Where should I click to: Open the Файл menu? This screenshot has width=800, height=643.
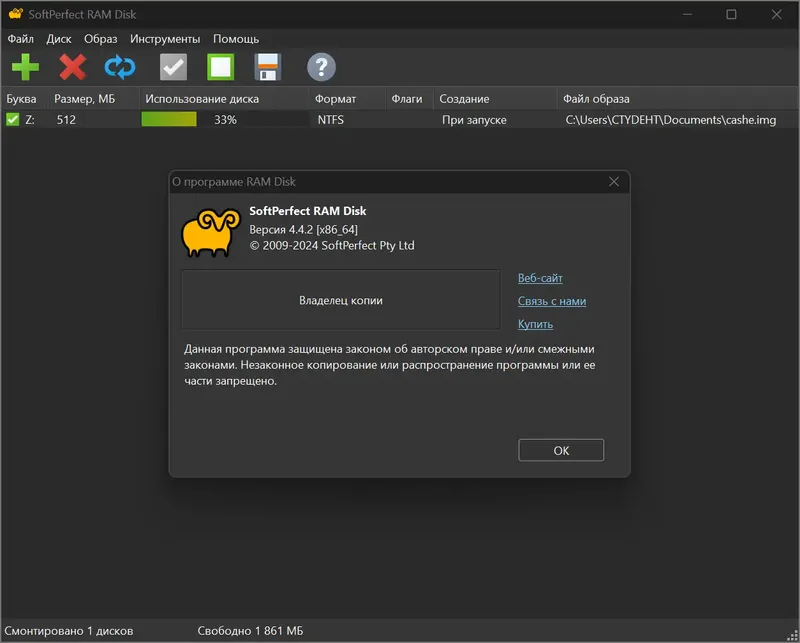coord(23,38)
